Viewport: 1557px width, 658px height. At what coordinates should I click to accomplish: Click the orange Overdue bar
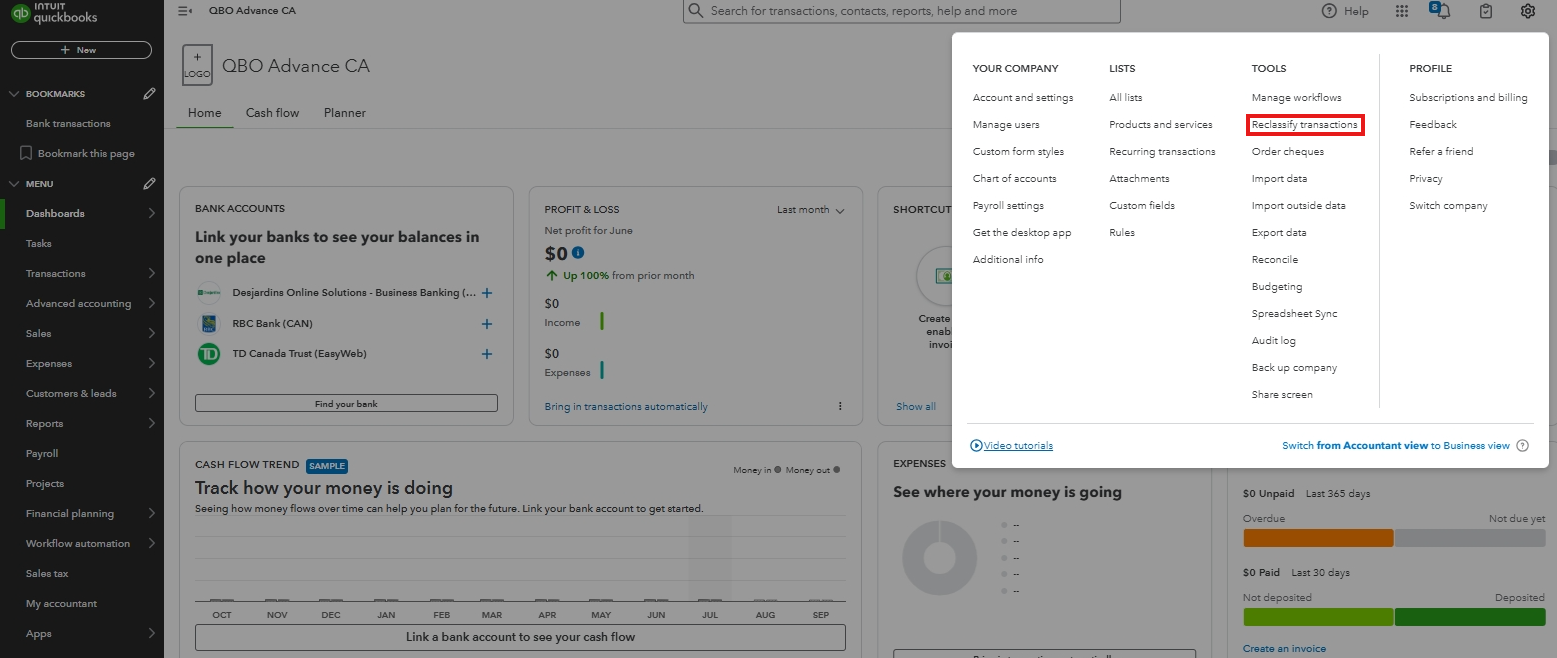tap(1318, 538)
